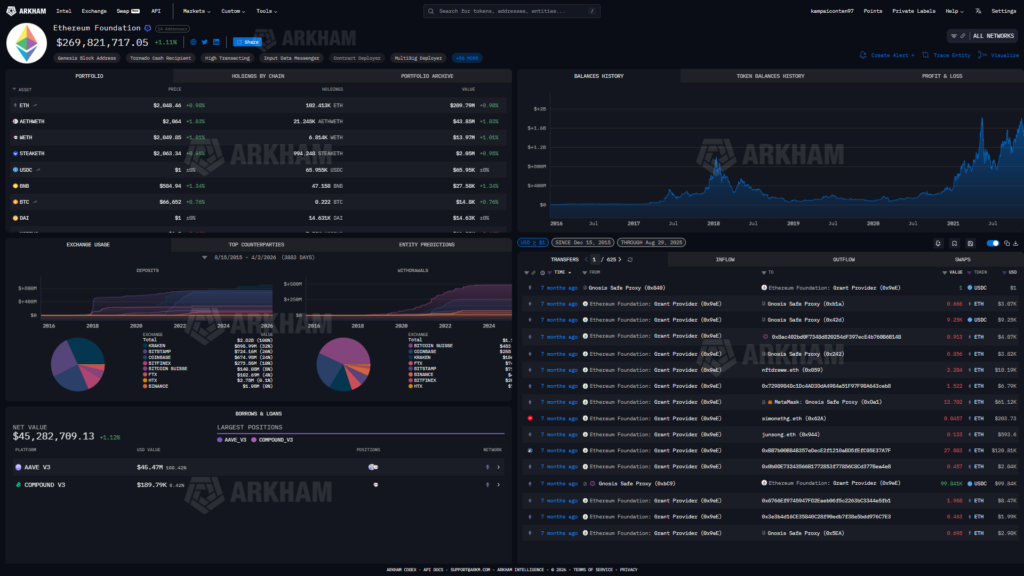Click the +56 MORE tags button

[x=466, y=58]
